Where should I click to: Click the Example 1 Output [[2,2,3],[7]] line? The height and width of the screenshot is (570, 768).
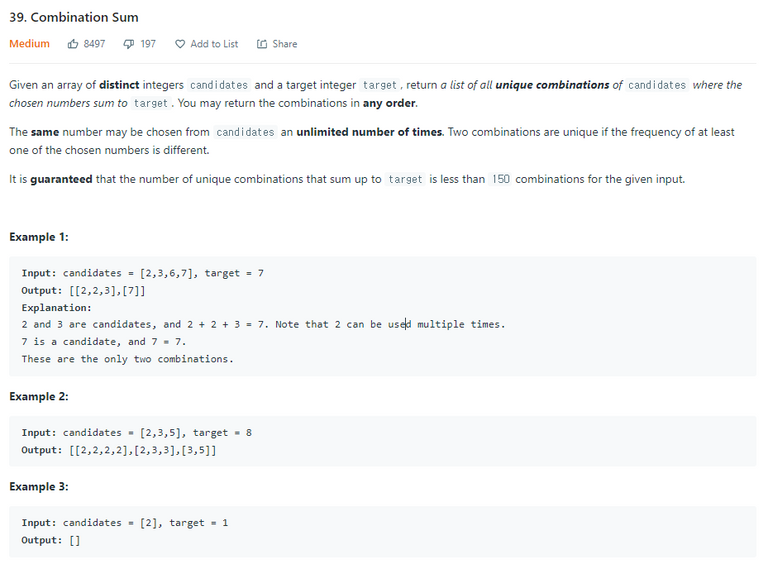(x=83, y=291)
